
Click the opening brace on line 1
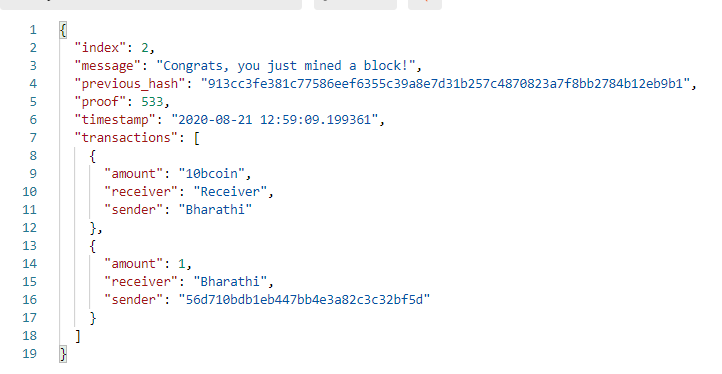pyautogui.click(x=63, y=30)
